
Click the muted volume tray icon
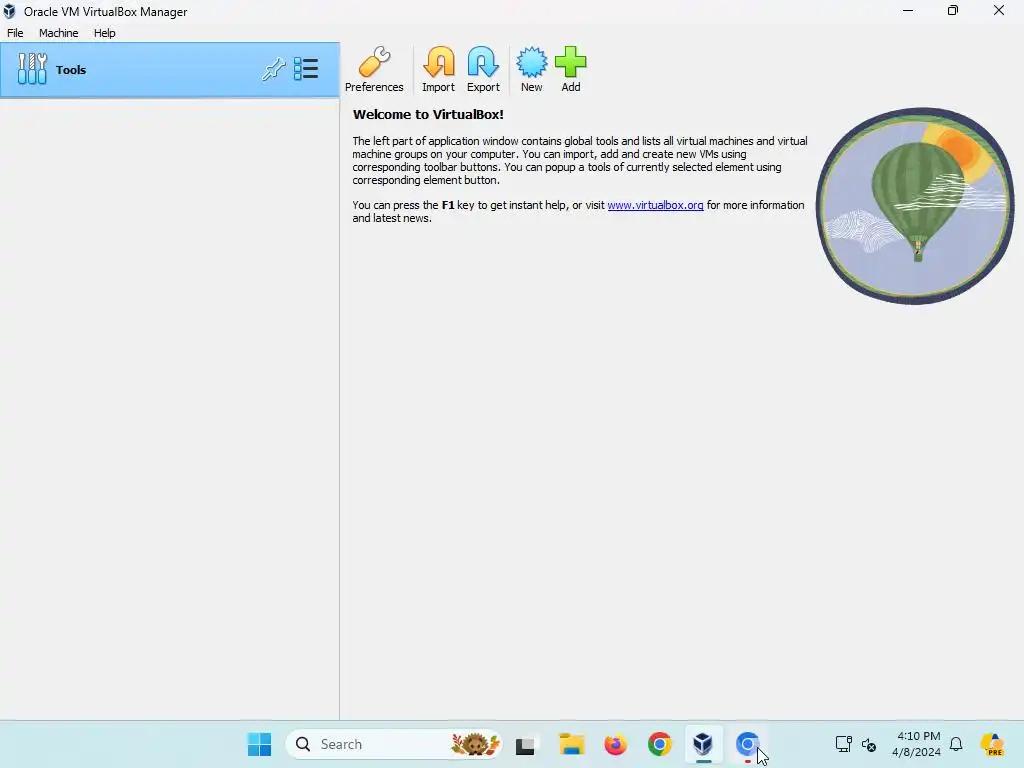[x=869, y=744]
